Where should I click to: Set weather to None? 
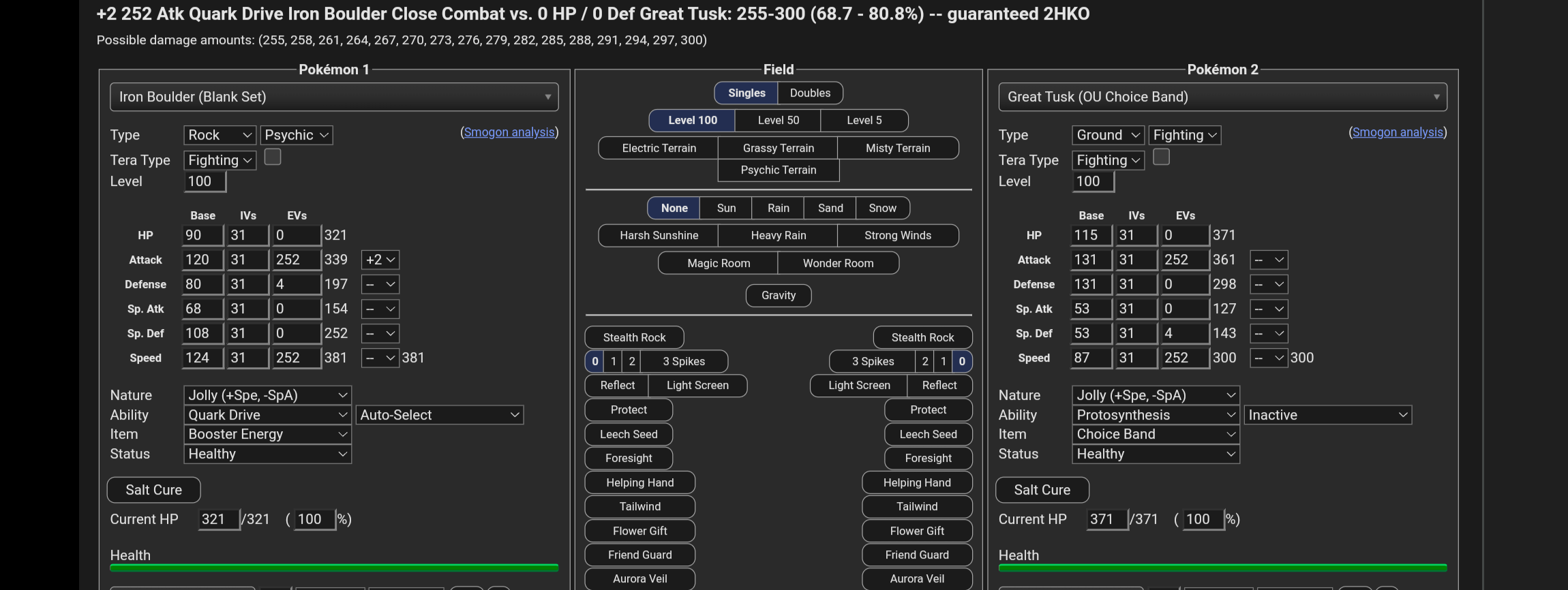(x=674, y=208)
